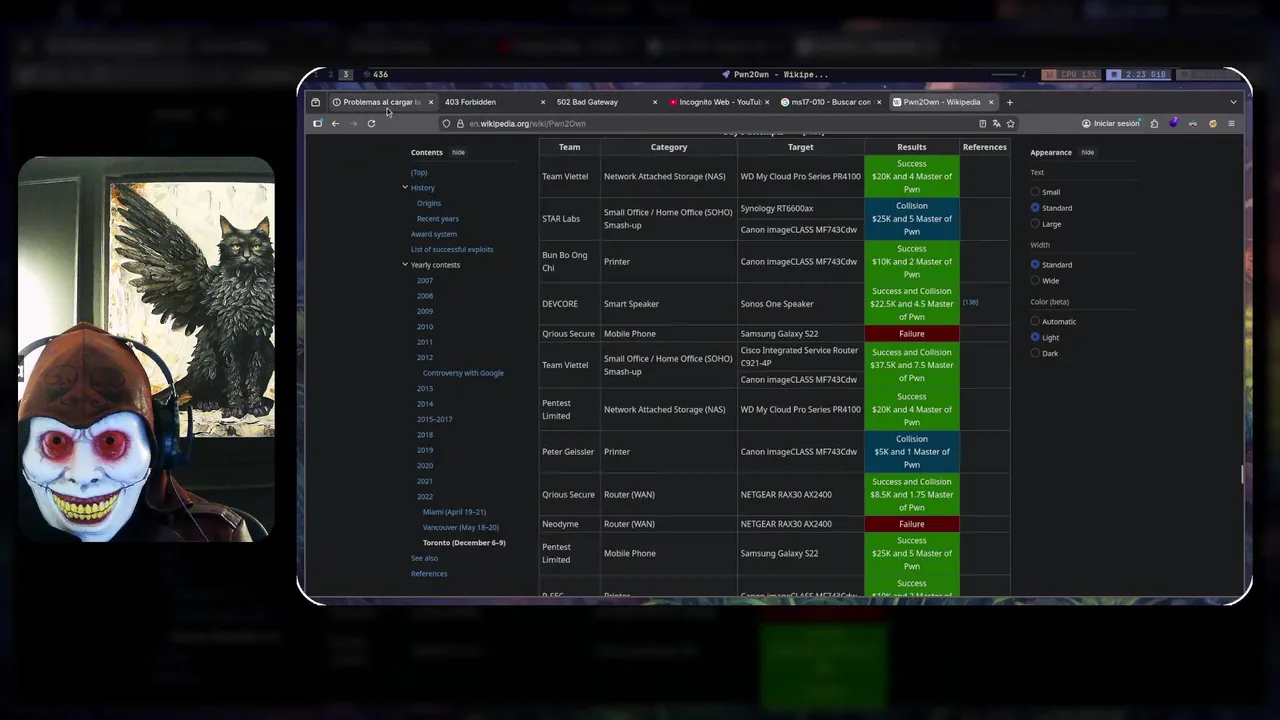Screen dimensions: 1280x720
Task: Collapse the History section chevron in Contents
Action: pyautogui.click(x=405, y=188)
